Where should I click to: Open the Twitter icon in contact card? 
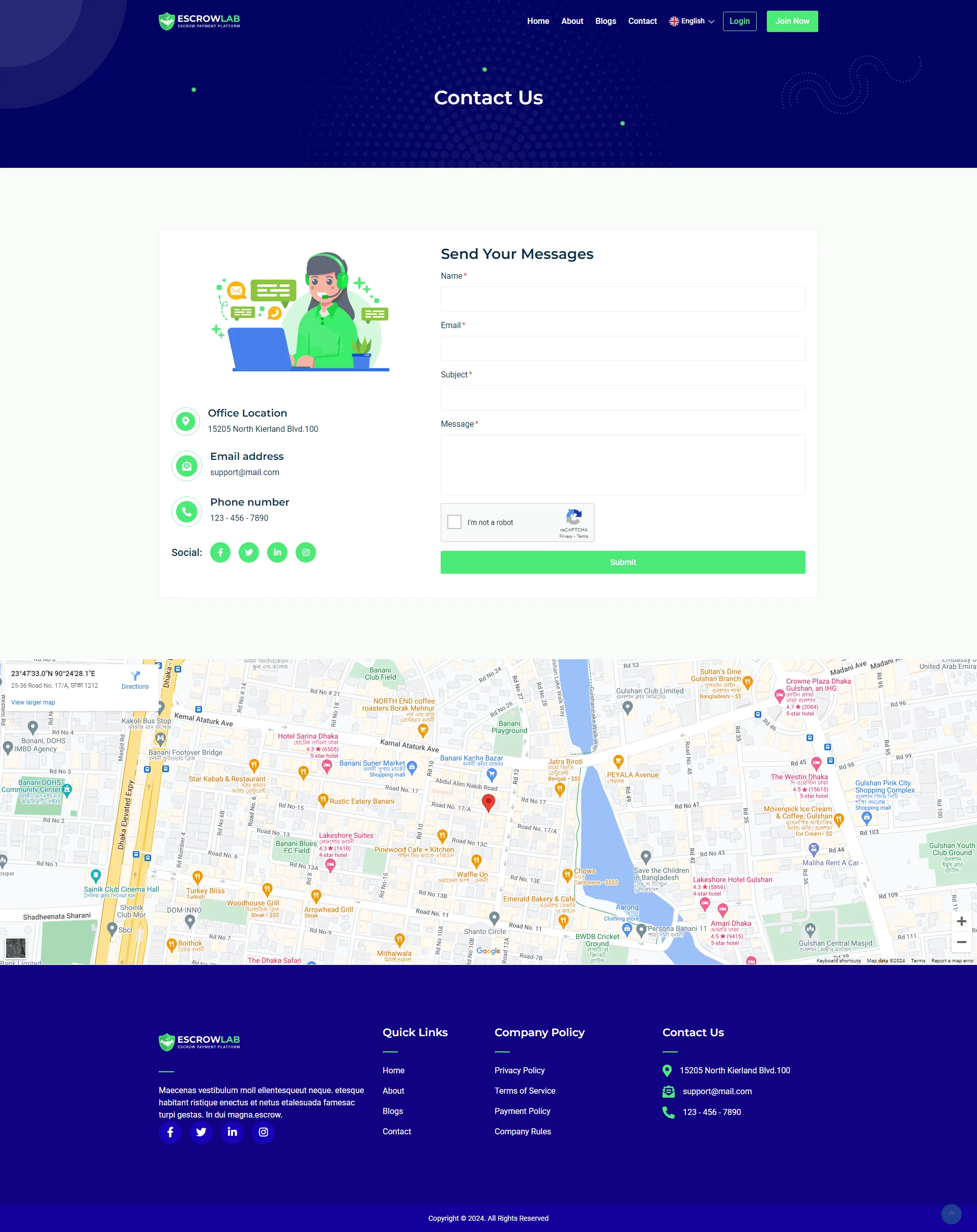249,552
